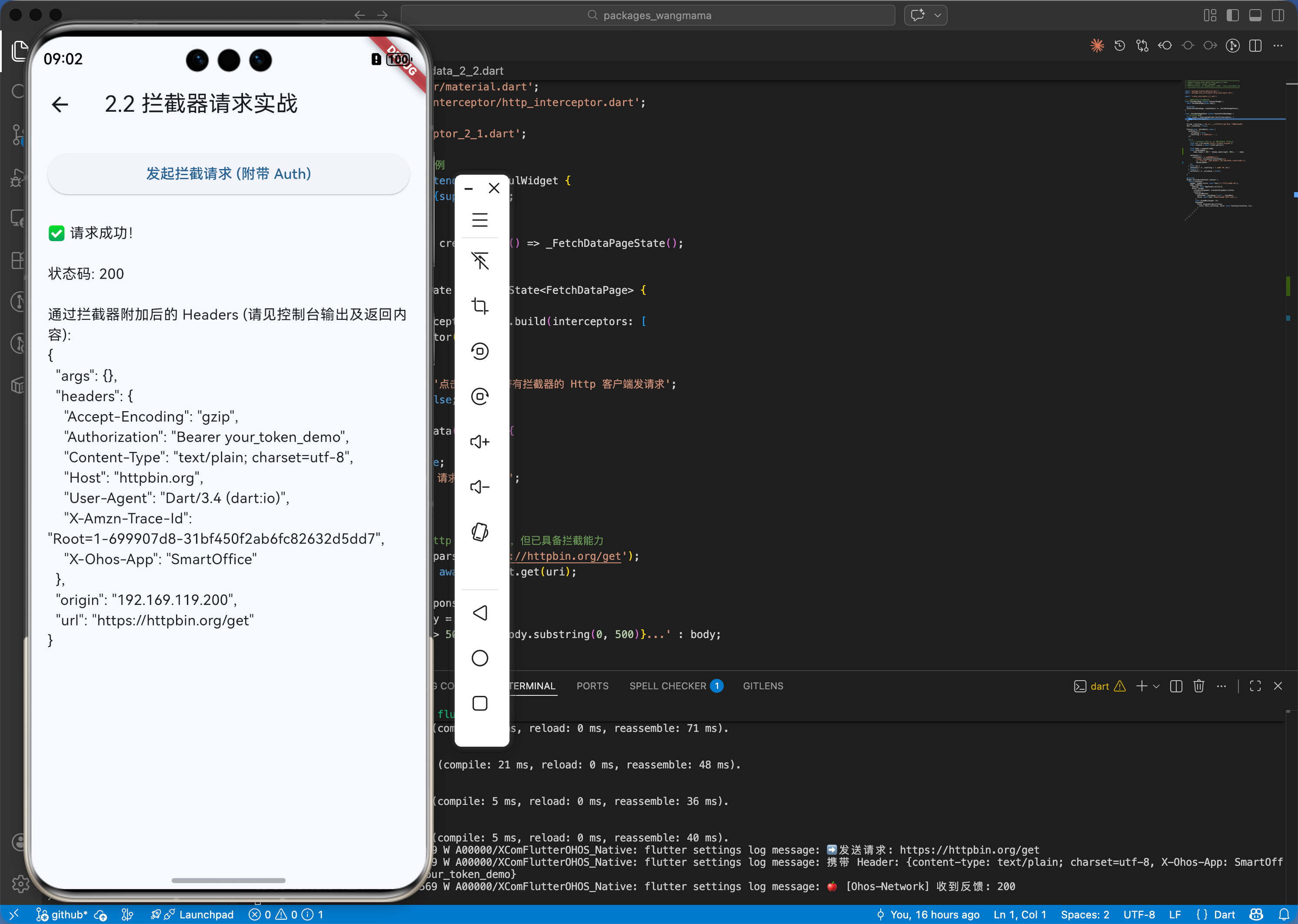The image size is (1298, 924).
Task: Kill terminal with trash icon
Action: pyautogui.click(x=1198, y=686)
